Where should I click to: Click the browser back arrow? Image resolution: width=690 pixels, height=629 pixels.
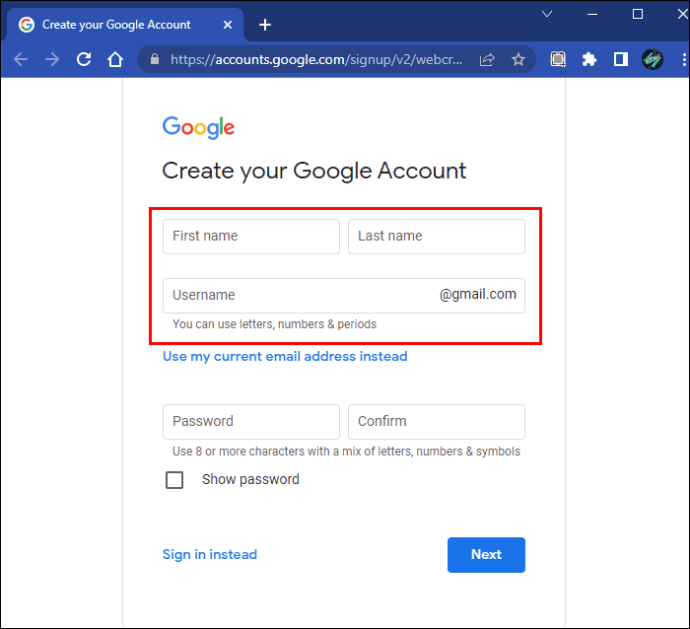pyautogui.click(x=20, y=60)
